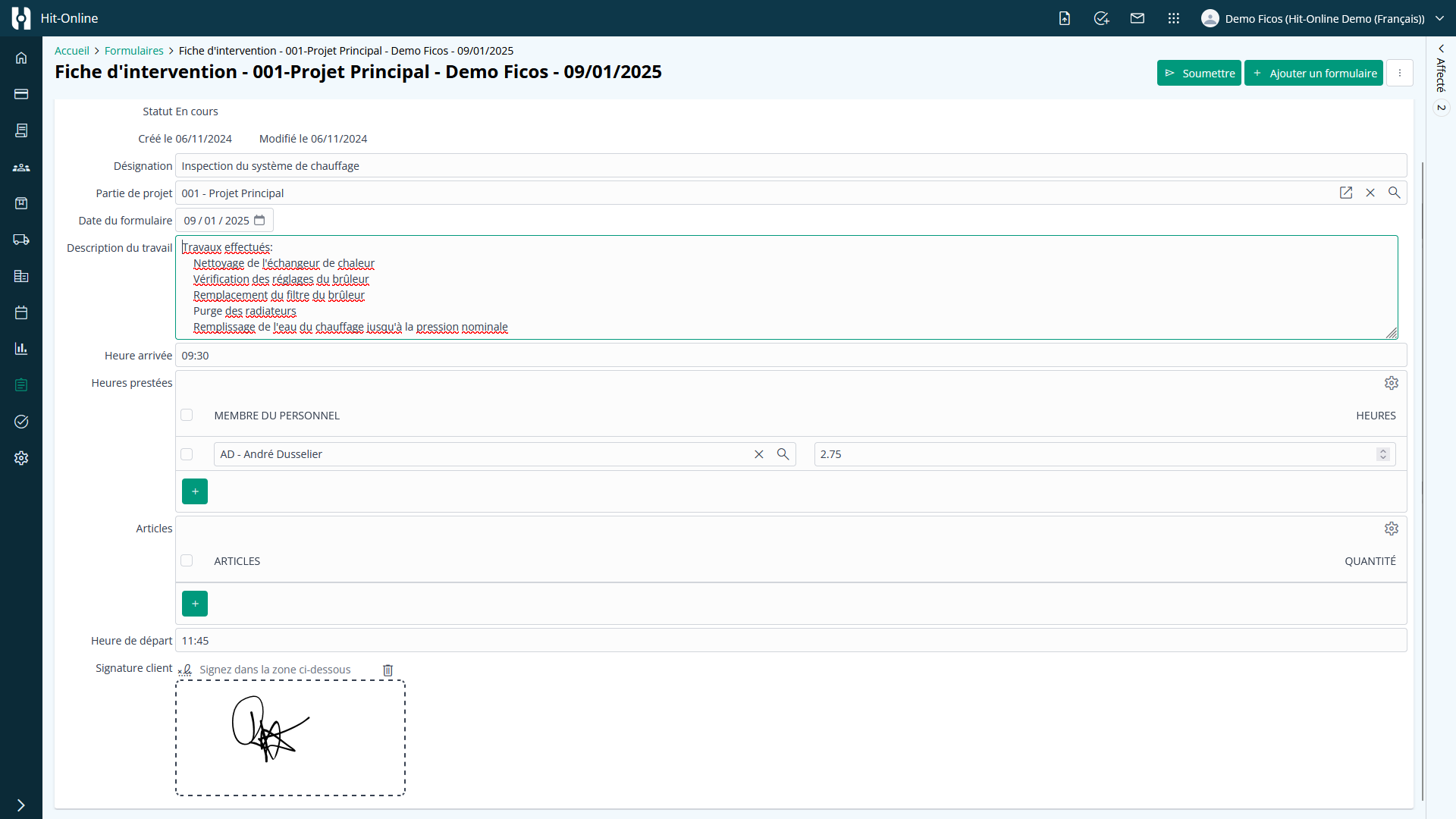Open the settings gear in sidebar
1456x819 pixels.
(21, 458)
